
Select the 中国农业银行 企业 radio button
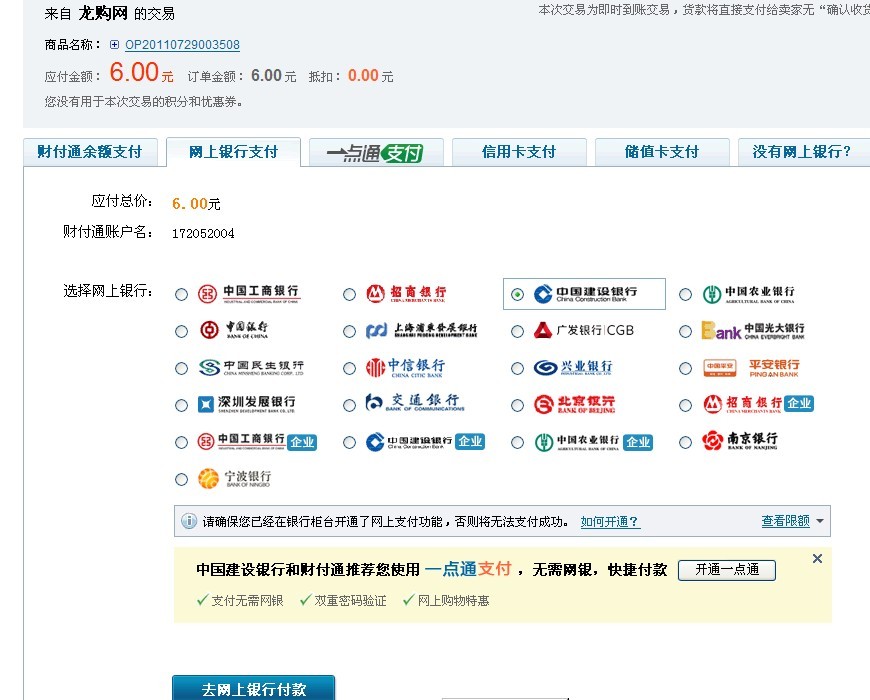[x=517, y=443]
